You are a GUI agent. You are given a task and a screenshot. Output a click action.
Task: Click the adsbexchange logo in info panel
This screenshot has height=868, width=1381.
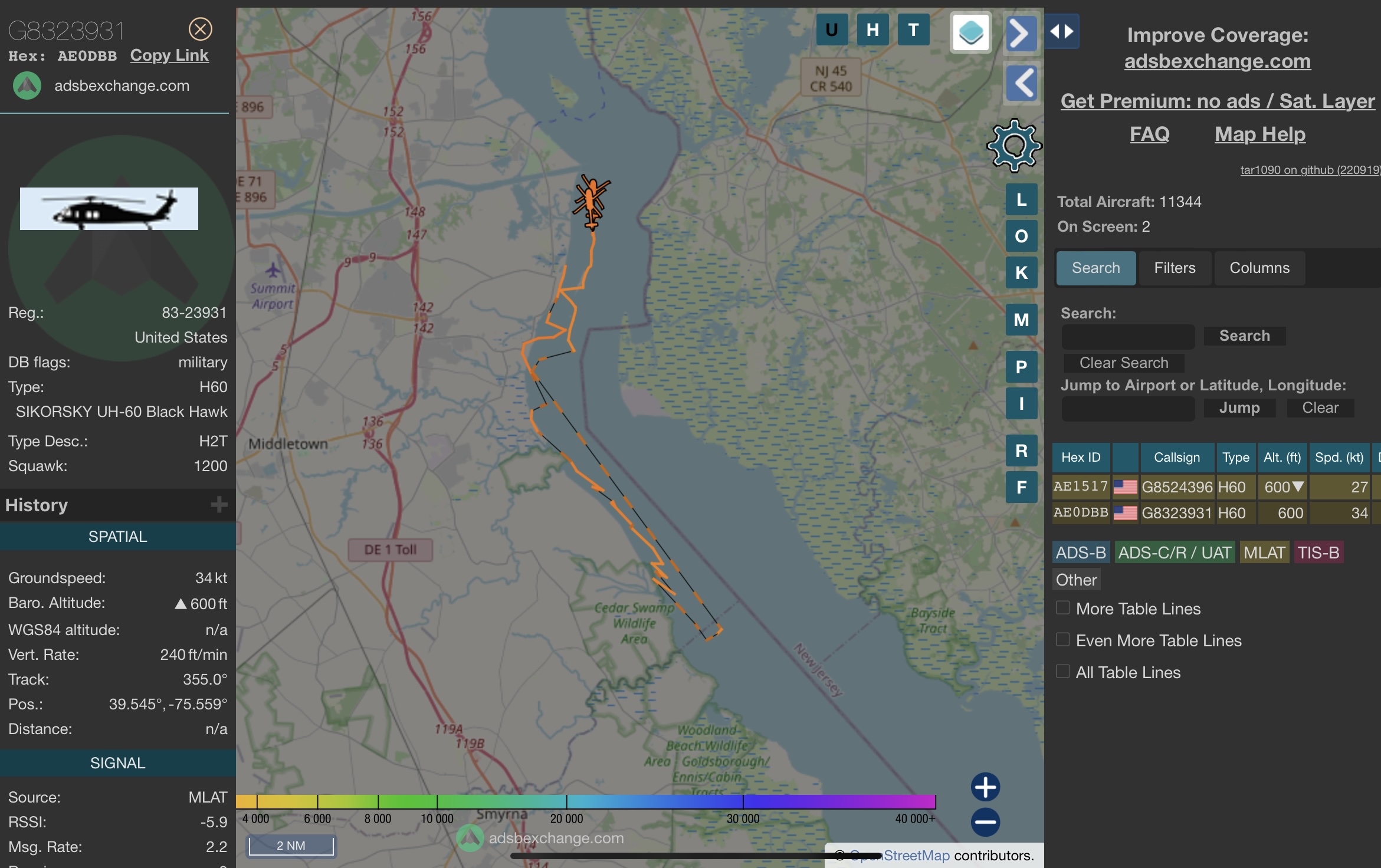(27, 86)
